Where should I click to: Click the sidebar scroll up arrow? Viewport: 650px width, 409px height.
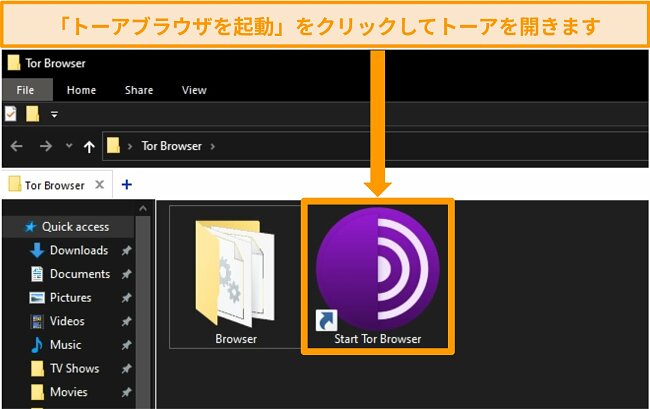[x=143, y=208]
